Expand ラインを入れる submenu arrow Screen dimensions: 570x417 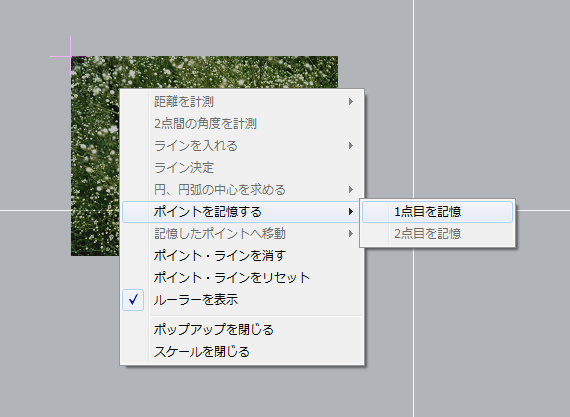(x=350, y=145)
